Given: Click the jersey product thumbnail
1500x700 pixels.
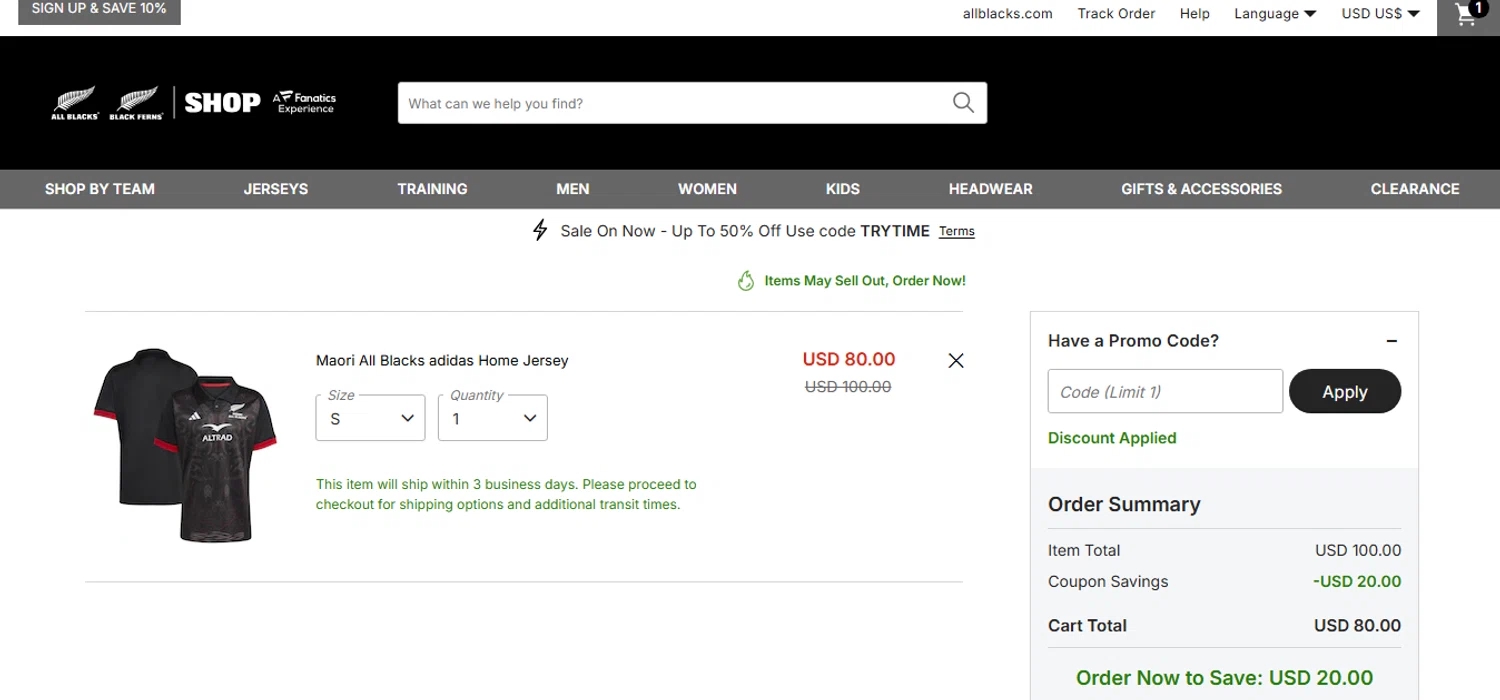Looking at the screenshot, I should click(186, 445).
